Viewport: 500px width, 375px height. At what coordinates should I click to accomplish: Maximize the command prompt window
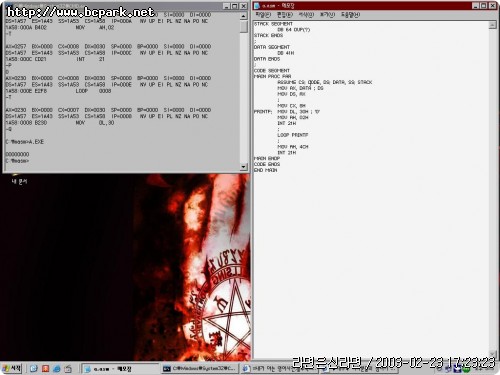235,6
